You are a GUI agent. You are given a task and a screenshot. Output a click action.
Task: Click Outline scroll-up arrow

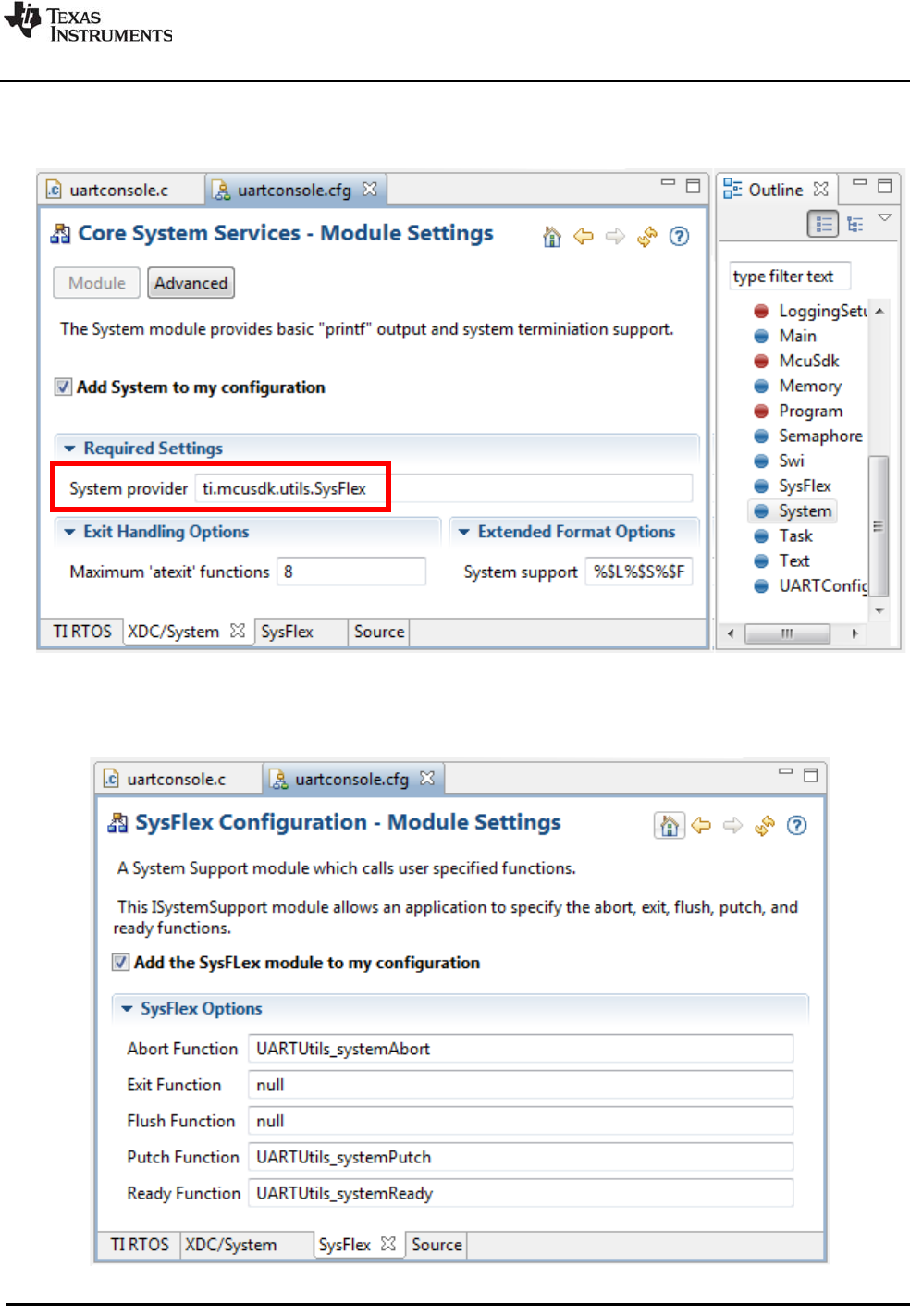coord(879,311)
